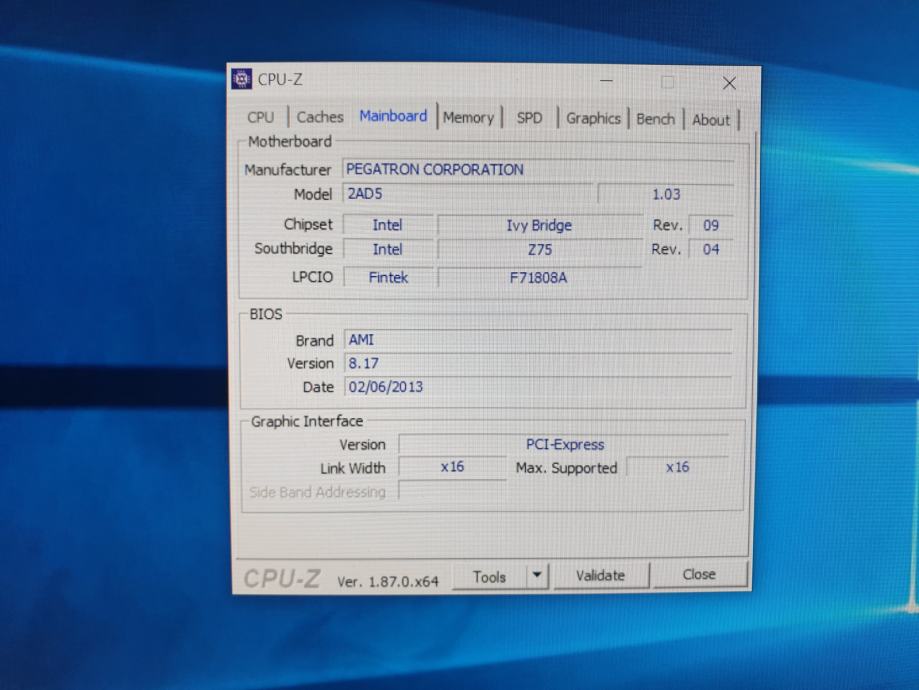The height and width of the screenshot is (690, 919).
Task: Click the BIOS brand AMI field
Action: 538,340
